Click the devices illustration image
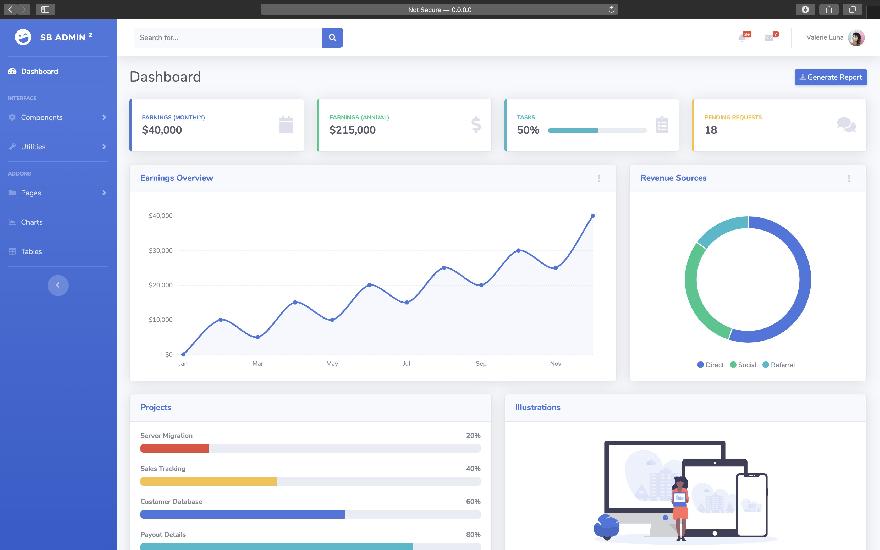The image size is (880, 550). coord(685,492)
